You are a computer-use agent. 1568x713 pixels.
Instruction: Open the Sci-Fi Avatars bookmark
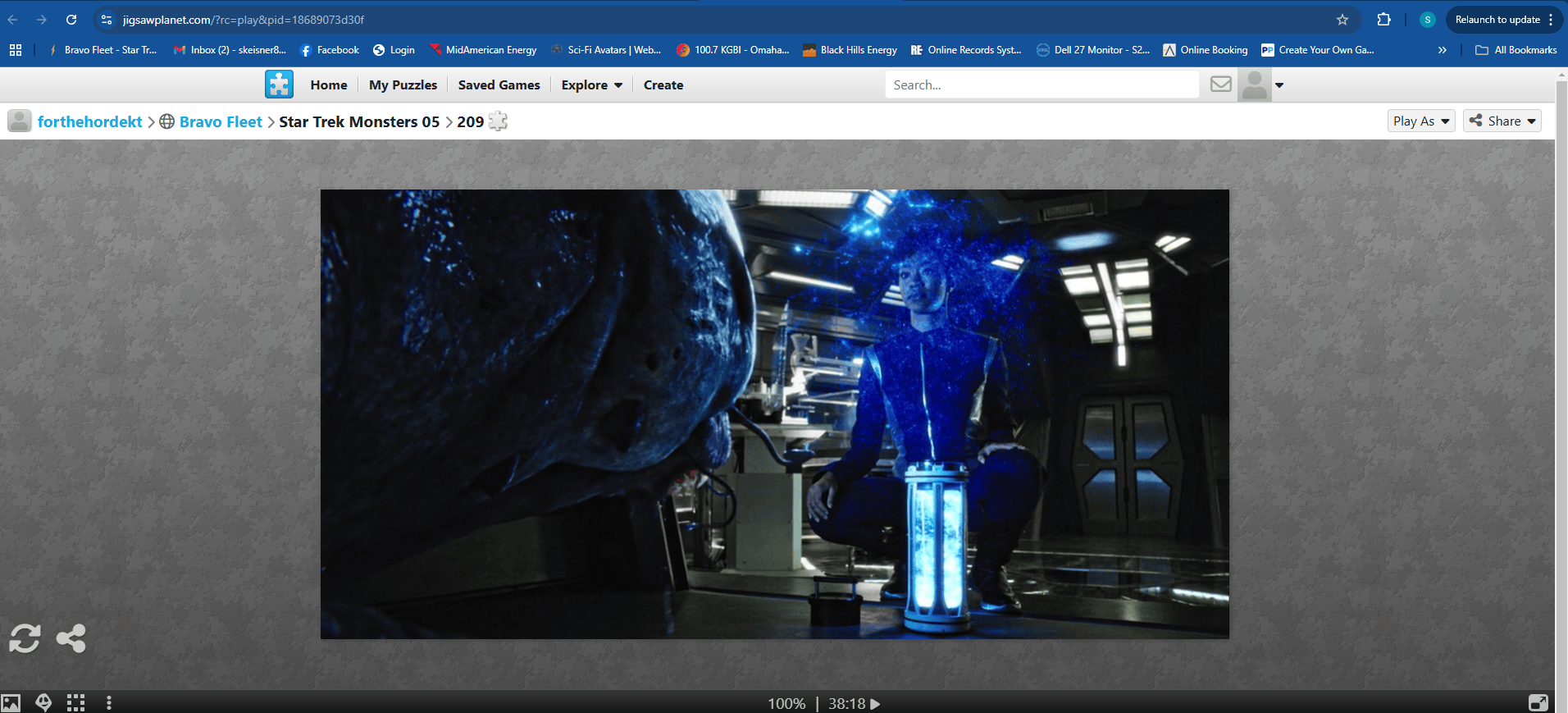coord(606,50)
